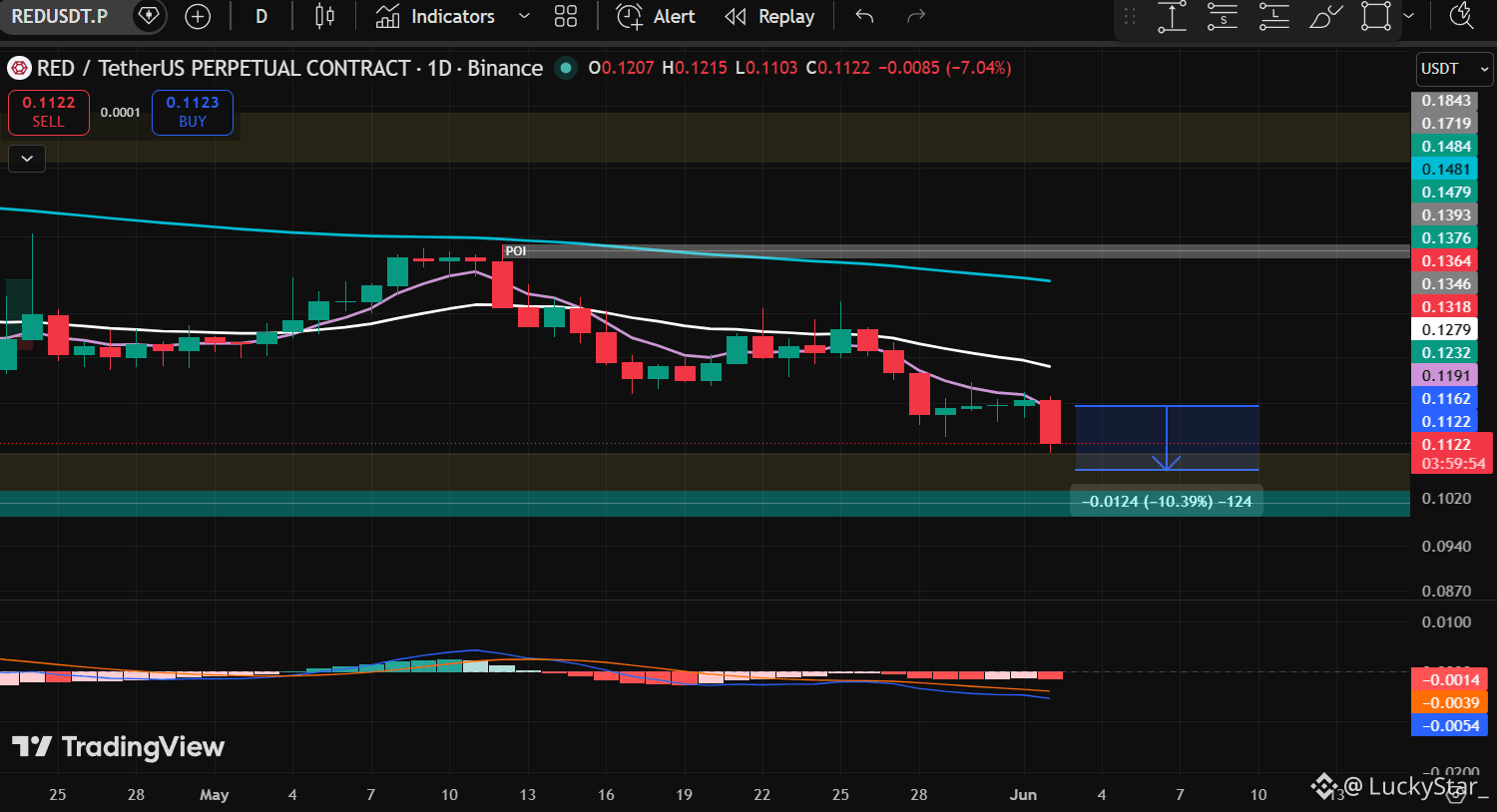Collapse the indicator legend chevron
This screenshot has width=1497, height=812.
pos(27,159)
